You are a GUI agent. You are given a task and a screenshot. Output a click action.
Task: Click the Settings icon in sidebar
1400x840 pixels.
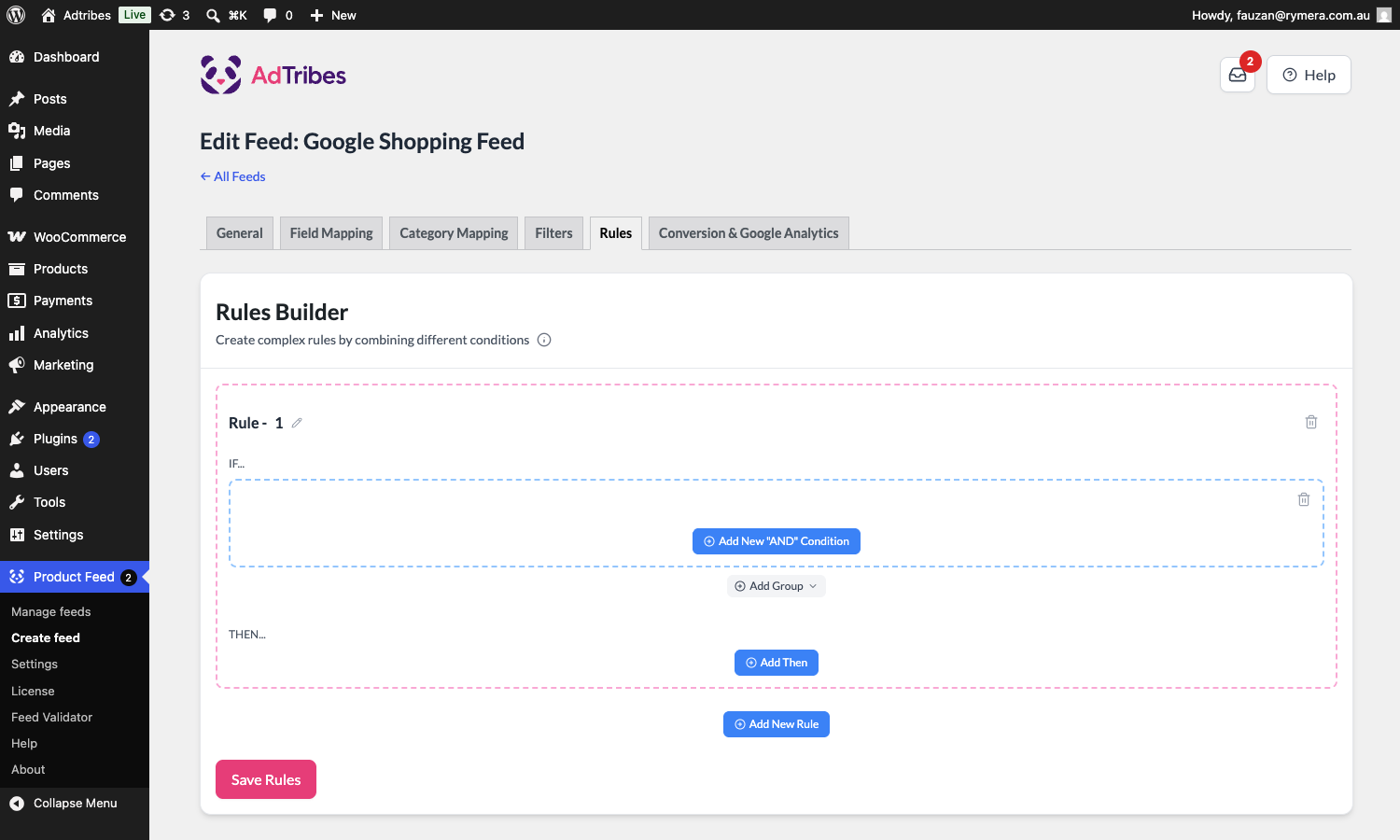point(17,535)
